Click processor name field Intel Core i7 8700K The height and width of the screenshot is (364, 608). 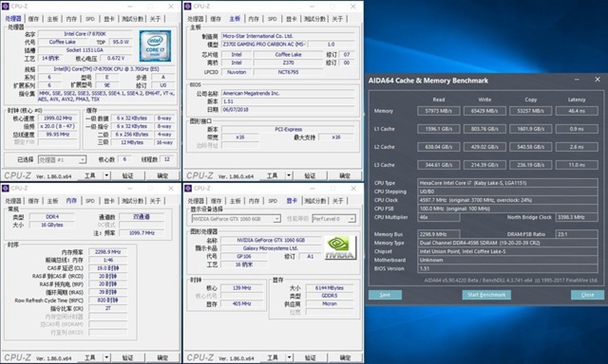click(x=85, y=34)
